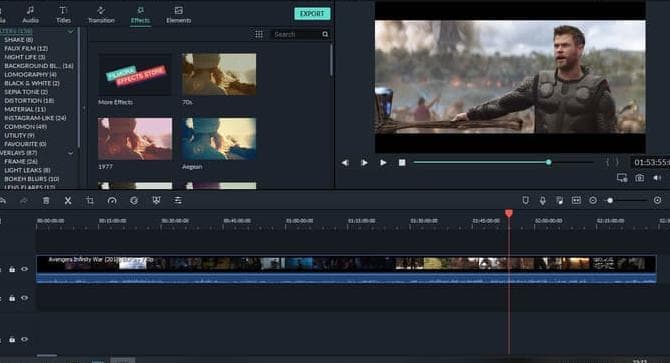
Task: Add a marker using the shield icon
Action: 526,200
